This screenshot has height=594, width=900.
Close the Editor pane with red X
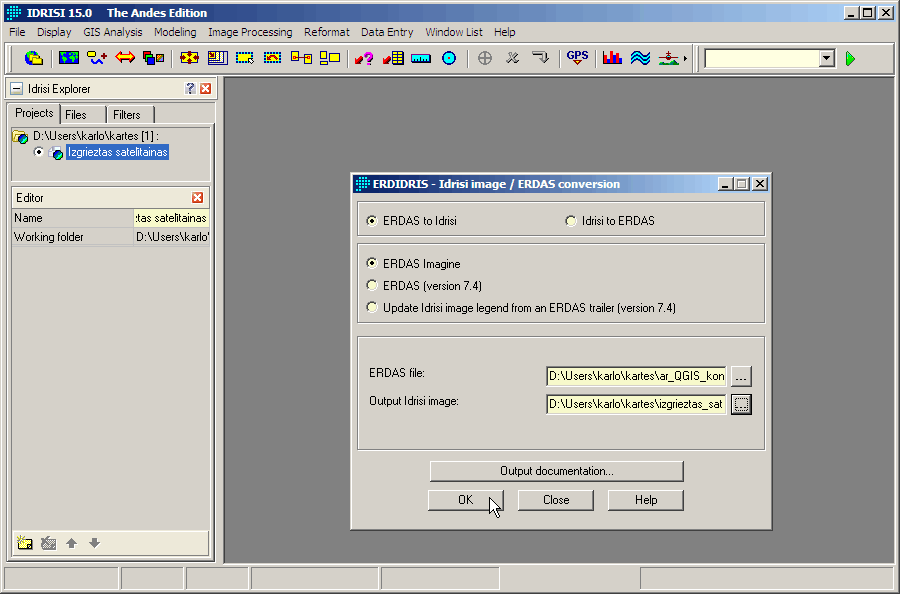[x=197, y=197]
